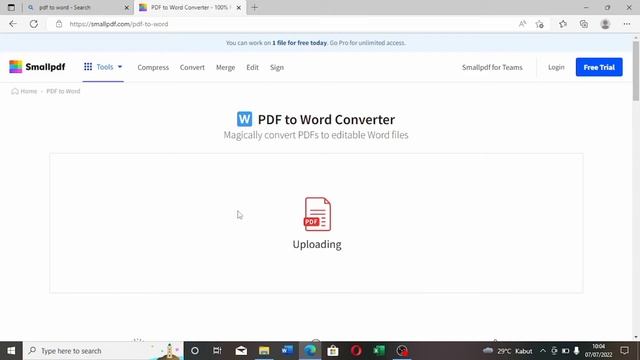Open the Compress menu item

[153, 67]
